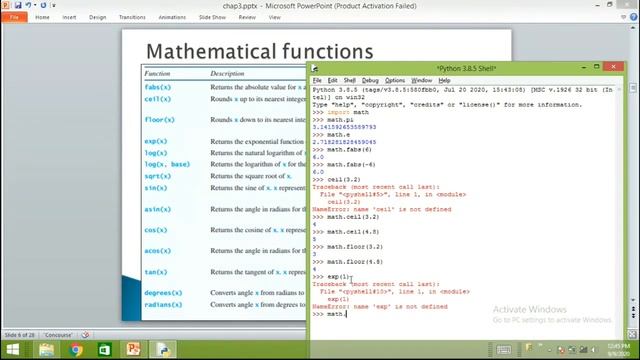The width and height of the screenshot is (640, 360).
Task: Click the PowerPoint application icon in the title bar
Action: click(x=6, y=5)
